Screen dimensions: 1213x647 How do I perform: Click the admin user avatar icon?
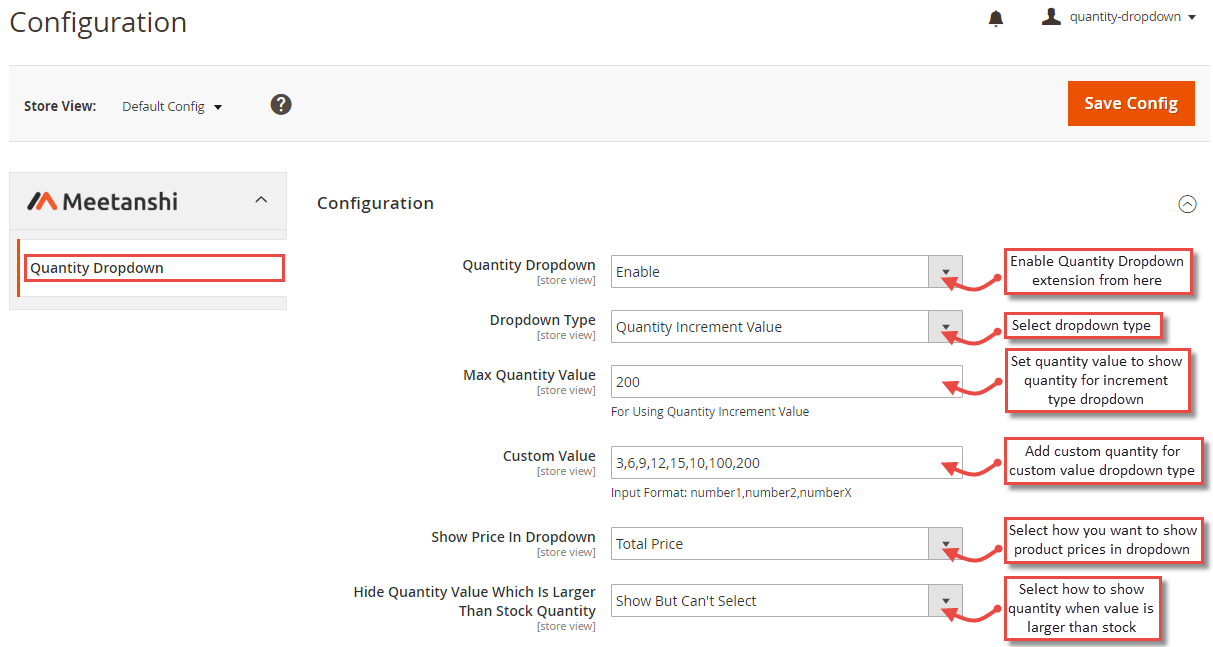tap(1050, 16)
